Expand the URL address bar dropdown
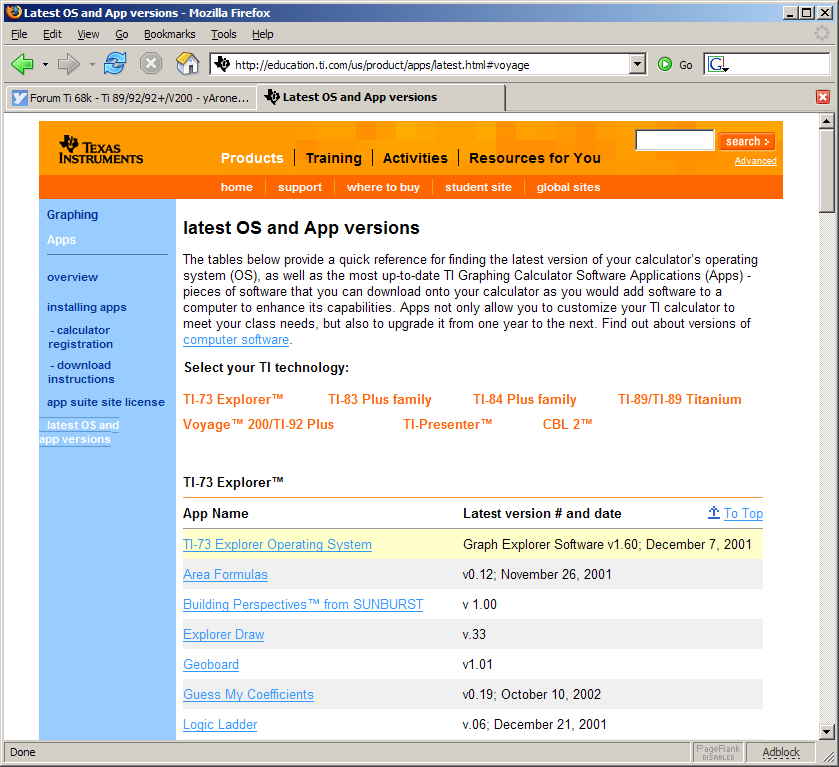 tap(637, 65)
